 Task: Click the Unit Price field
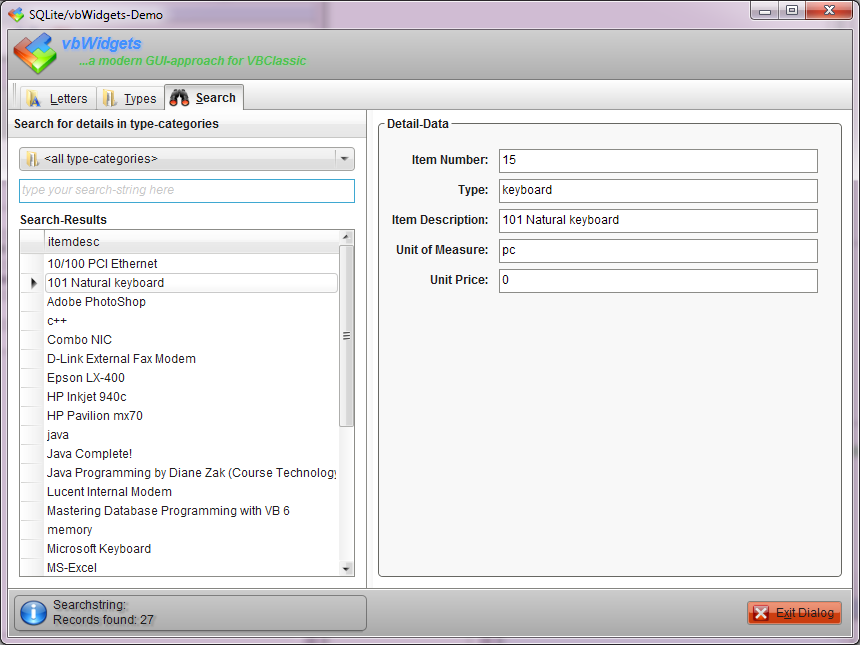coord(658,280)
